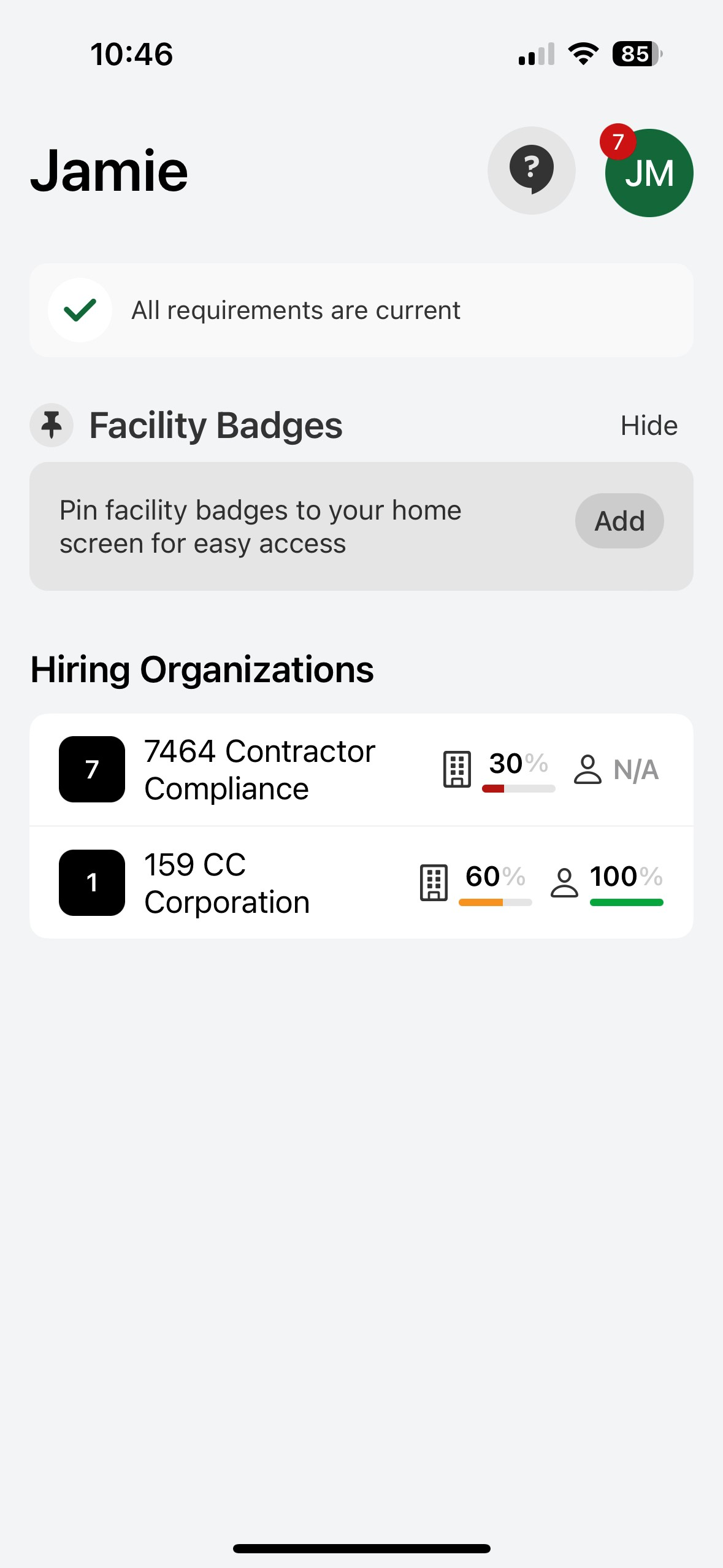The width and height of the screenshot is (723, 1568).
Task: Tap the pin icon beside Facility Badges
Action: click(52, 425)
